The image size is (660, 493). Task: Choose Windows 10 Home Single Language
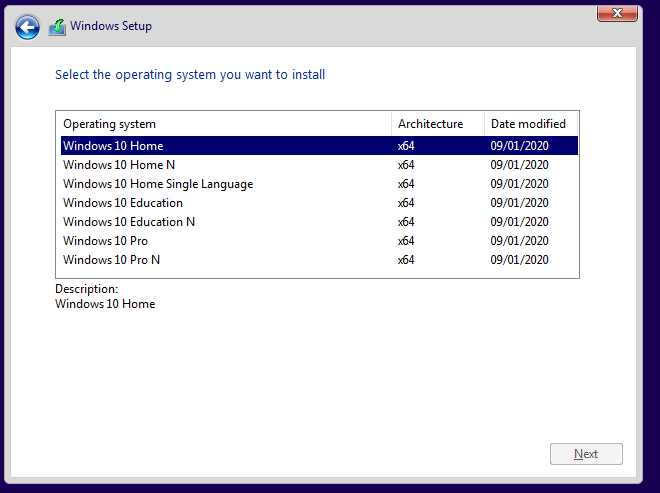[319, 184]
